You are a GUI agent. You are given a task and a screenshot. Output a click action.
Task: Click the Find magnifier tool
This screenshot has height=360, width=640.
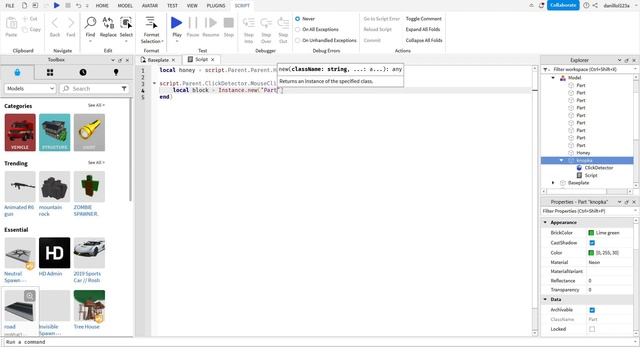(90, 23)
